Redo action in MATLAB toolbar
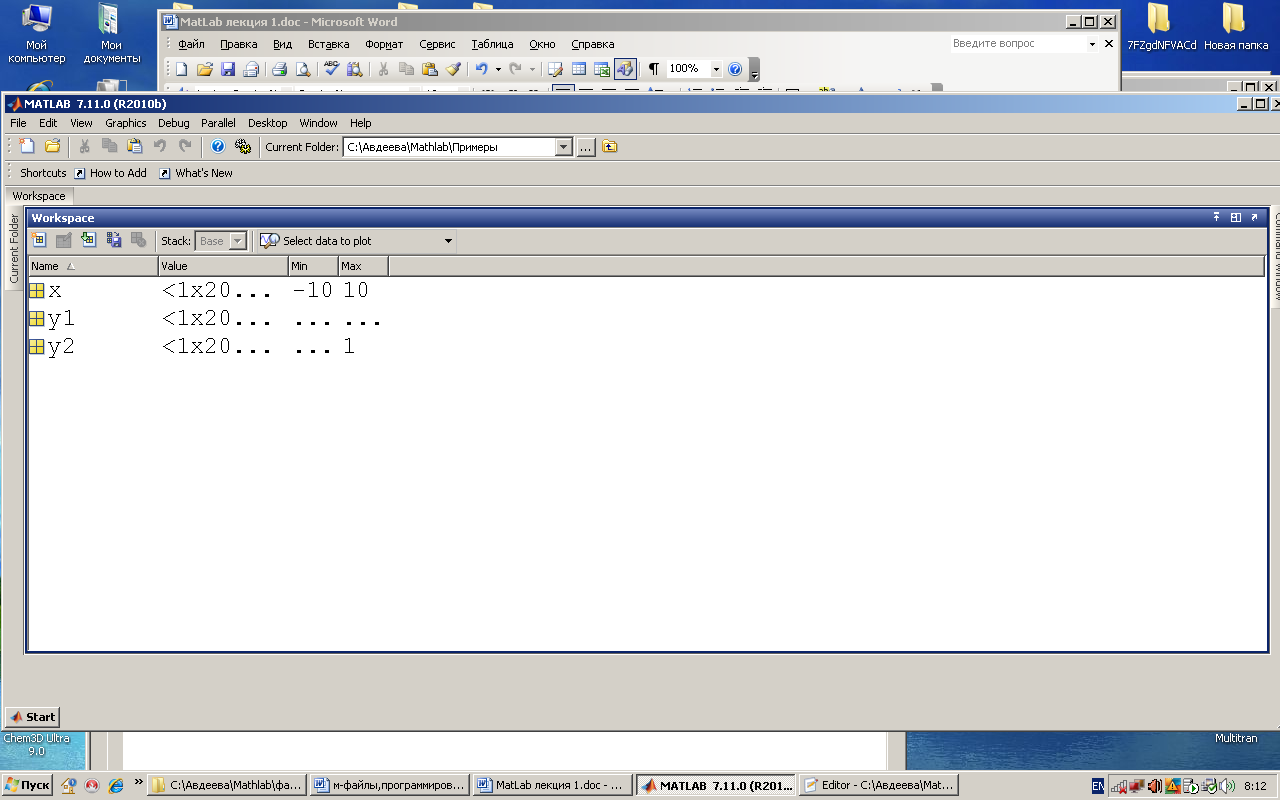This screenshot has height=800, width=1280. (x=185, y=146)
